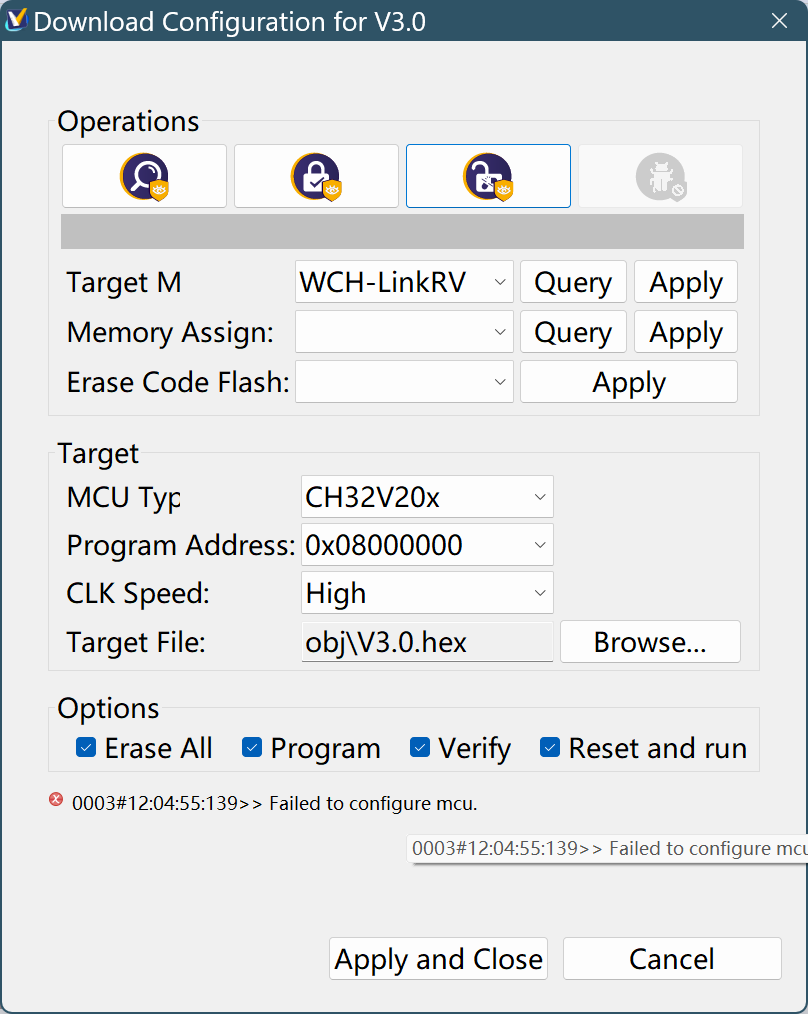This screenshot has width=808, height=1014.
Task: Open the WCH-LinkRV target mode dropdown
Action: click(x=404, y=283)
